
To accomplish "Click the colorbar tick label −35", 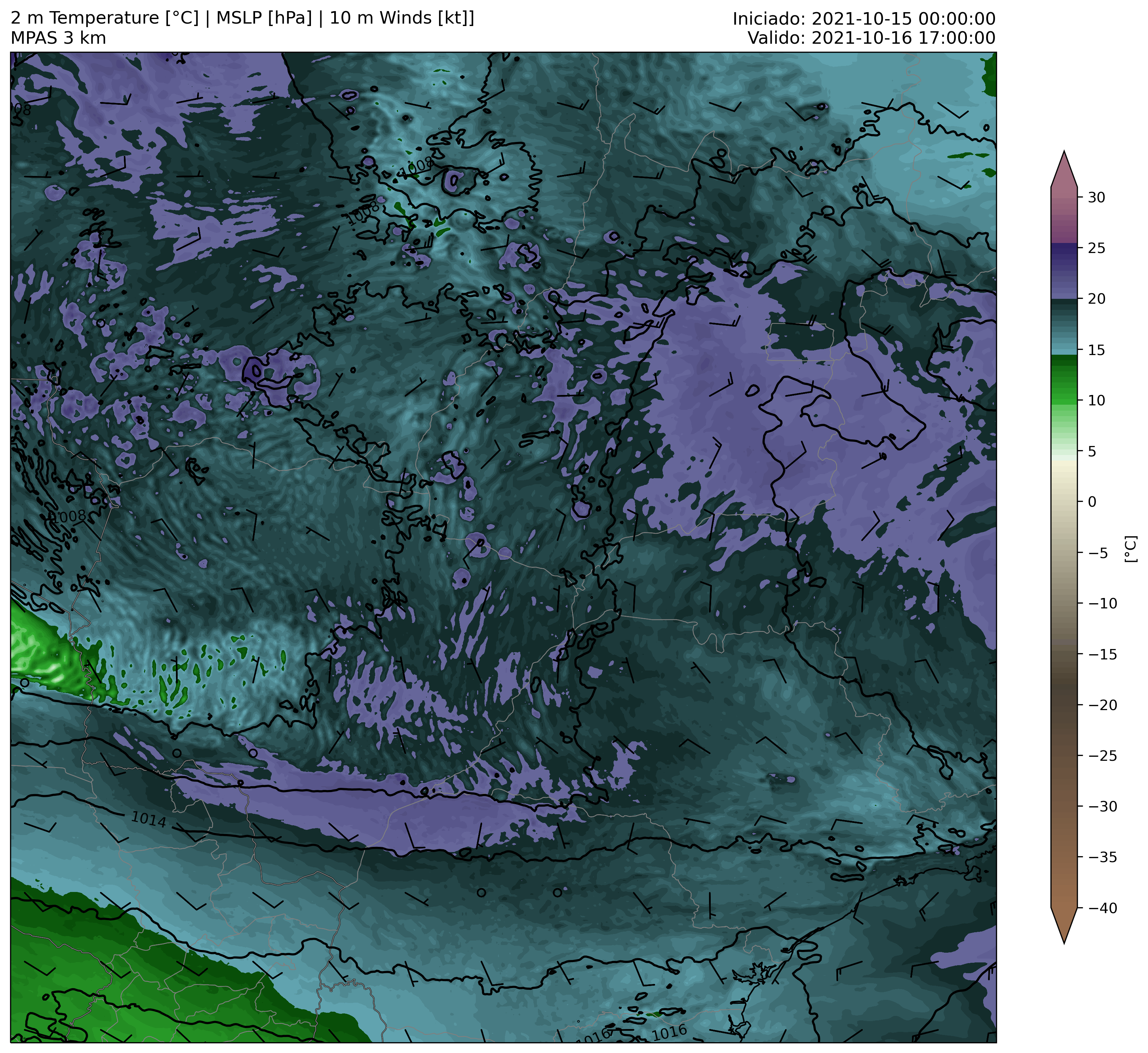I will pyautogui.click(x=1103, y=857).
